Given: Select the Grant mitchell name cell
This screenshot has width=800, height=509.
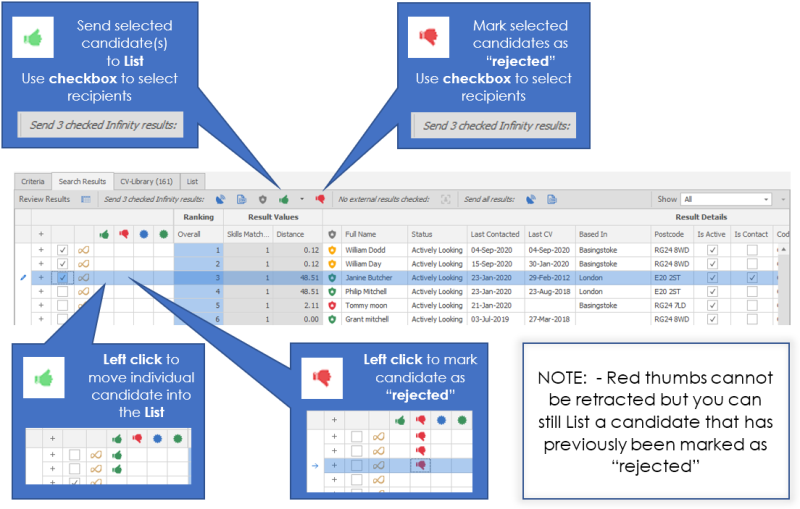Looking at the screenshot, I should coord(371,319).
